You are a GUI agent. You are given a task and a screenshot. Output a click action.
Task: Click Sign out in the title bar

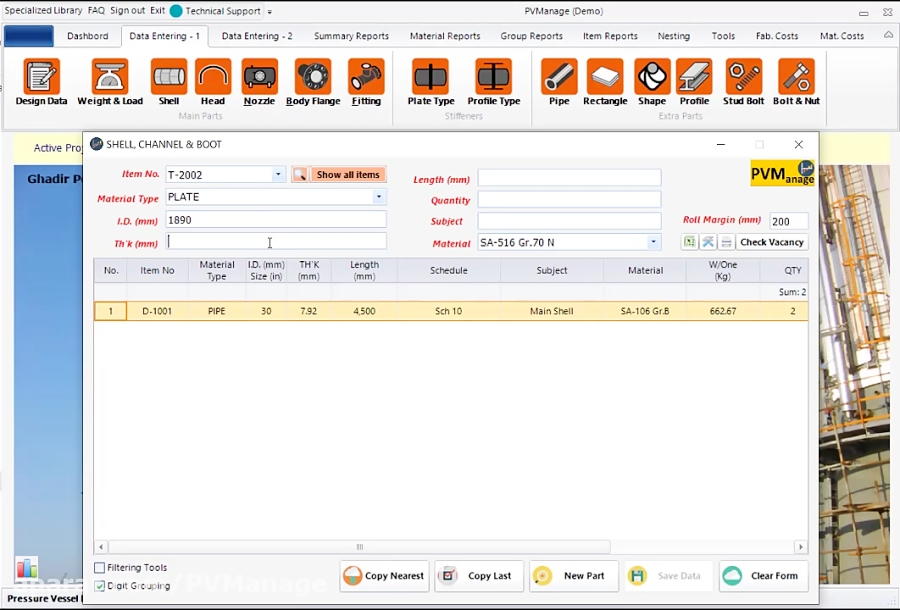point(127,10)
